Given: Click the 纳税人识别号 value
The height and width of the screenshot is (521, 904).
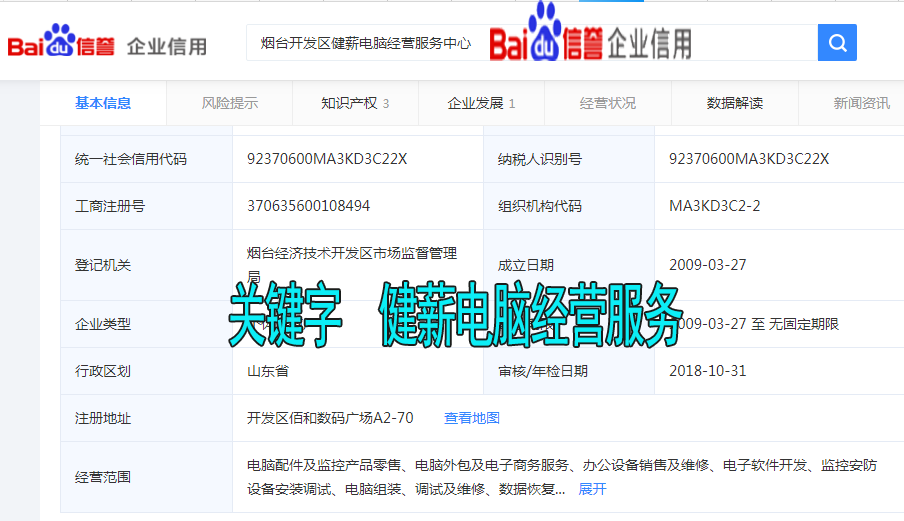Looking at the screenshot, I should pyautogui.click(x=749, y=159).
